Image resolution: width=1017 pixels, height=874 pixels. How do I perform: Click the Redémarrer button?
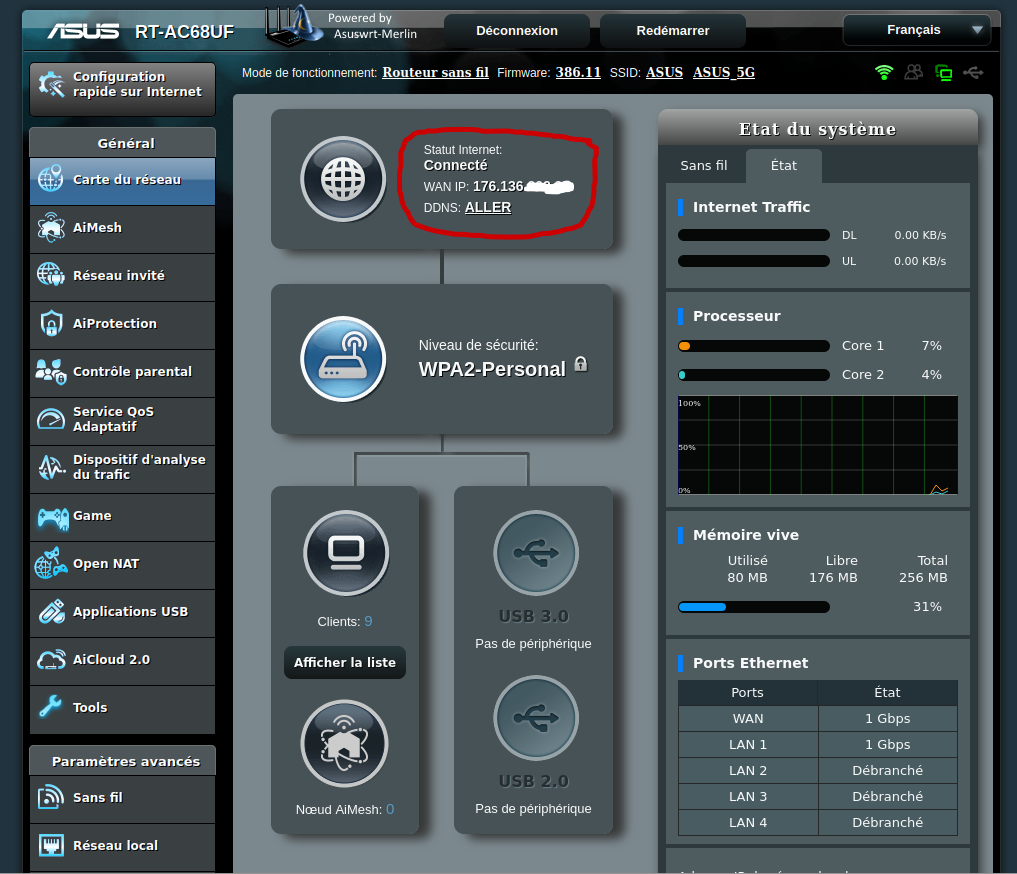[x=673, y=30]
